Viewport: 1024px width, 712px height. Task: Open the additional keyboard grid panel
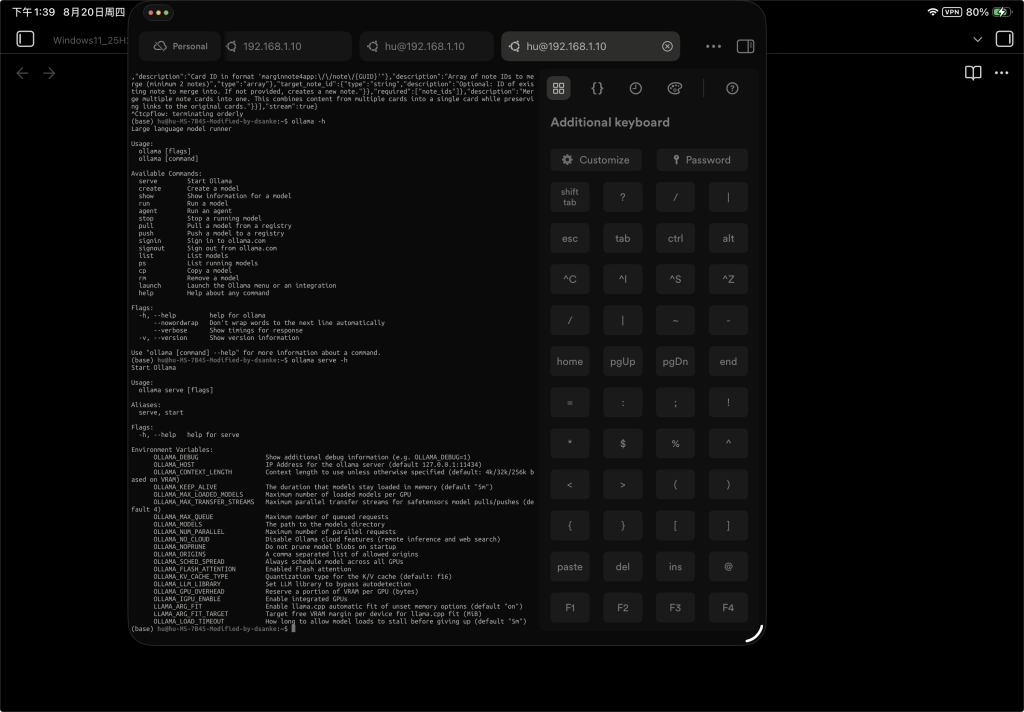558,88
